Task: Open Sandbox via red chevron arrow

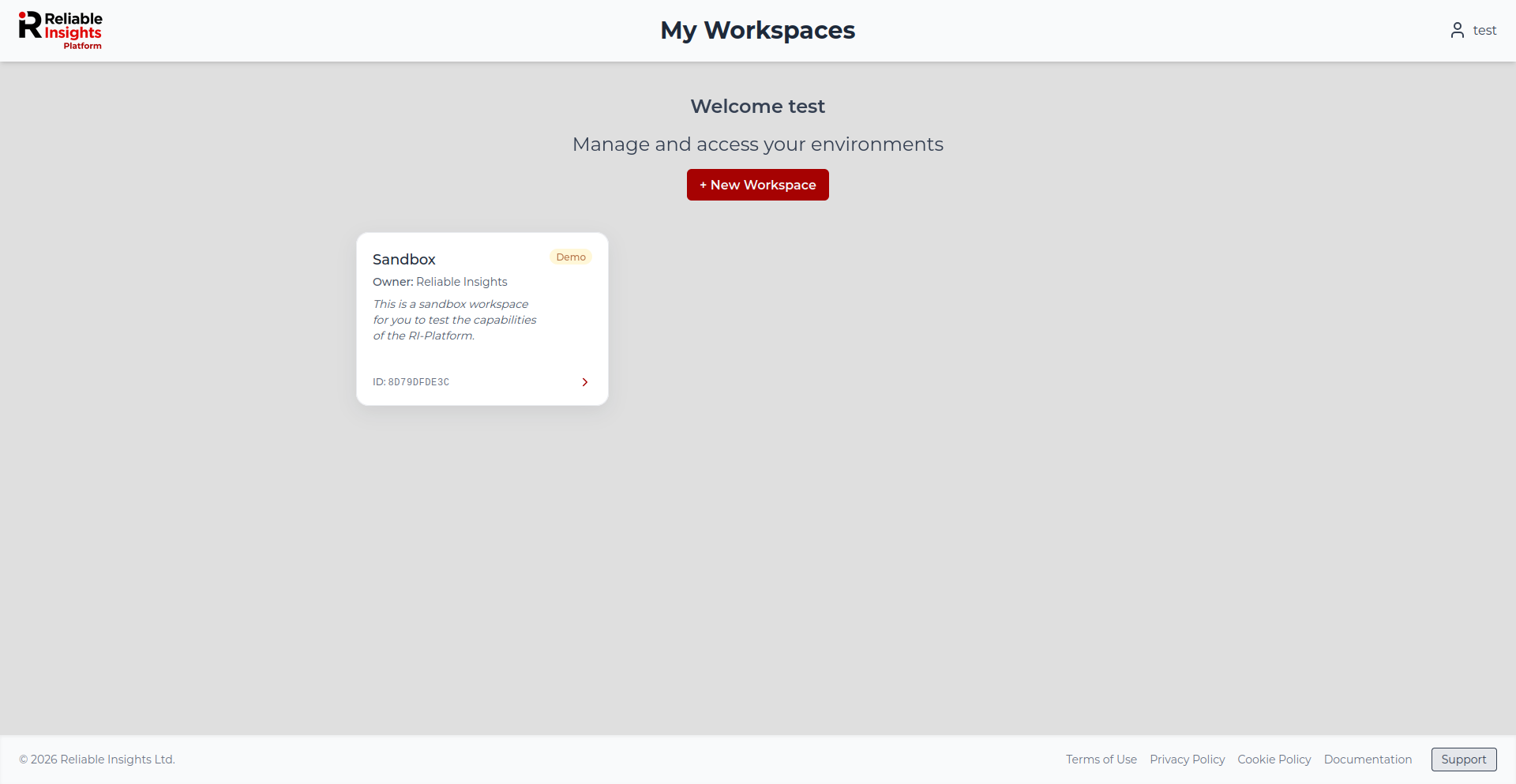Action: (585, 382)
